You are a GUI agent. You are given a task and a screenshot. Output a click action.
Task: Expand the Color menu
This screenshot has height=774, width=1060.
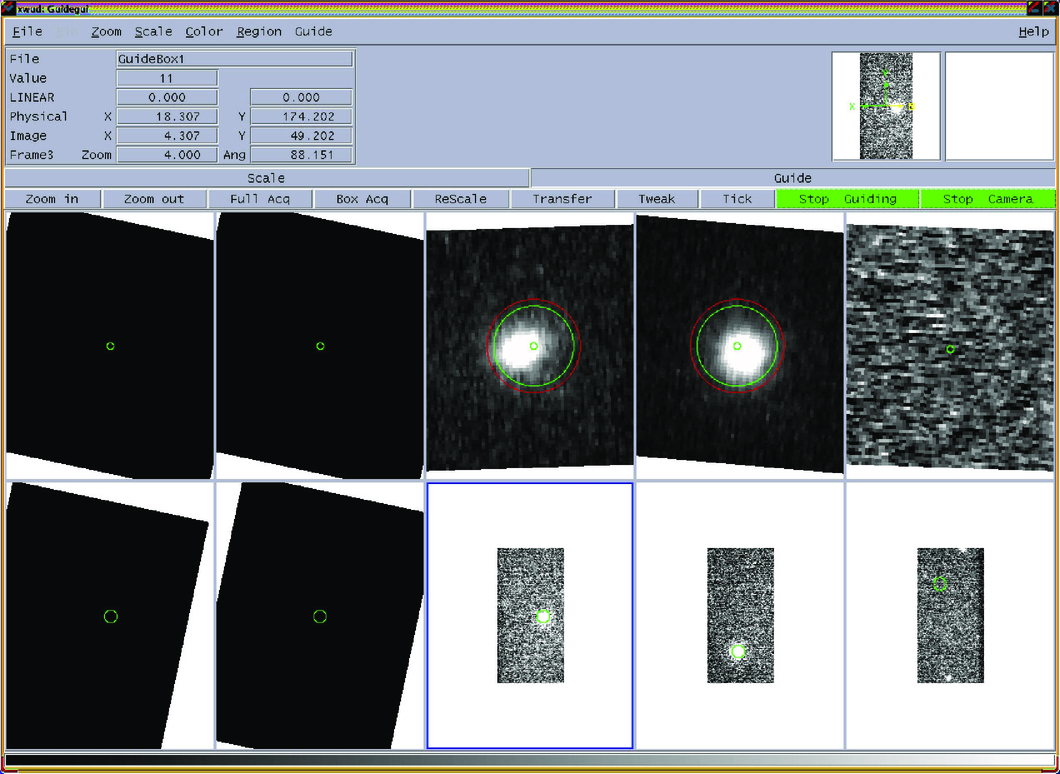click(204, 32)
